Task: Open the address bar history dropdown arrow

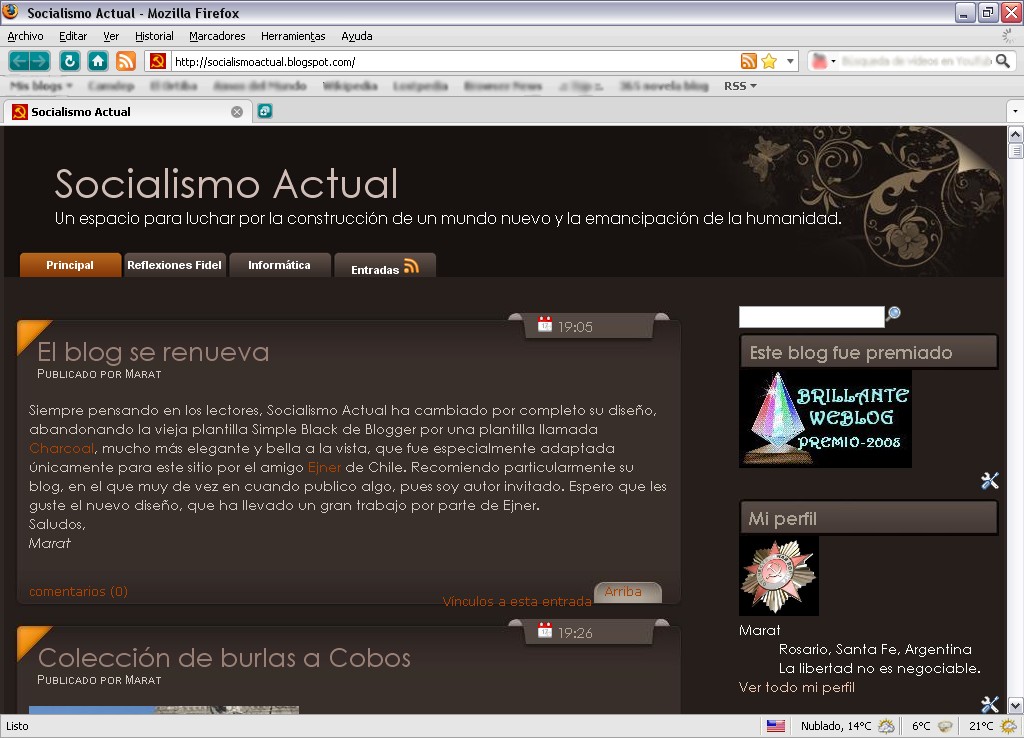Action: (x=790, y=61)
